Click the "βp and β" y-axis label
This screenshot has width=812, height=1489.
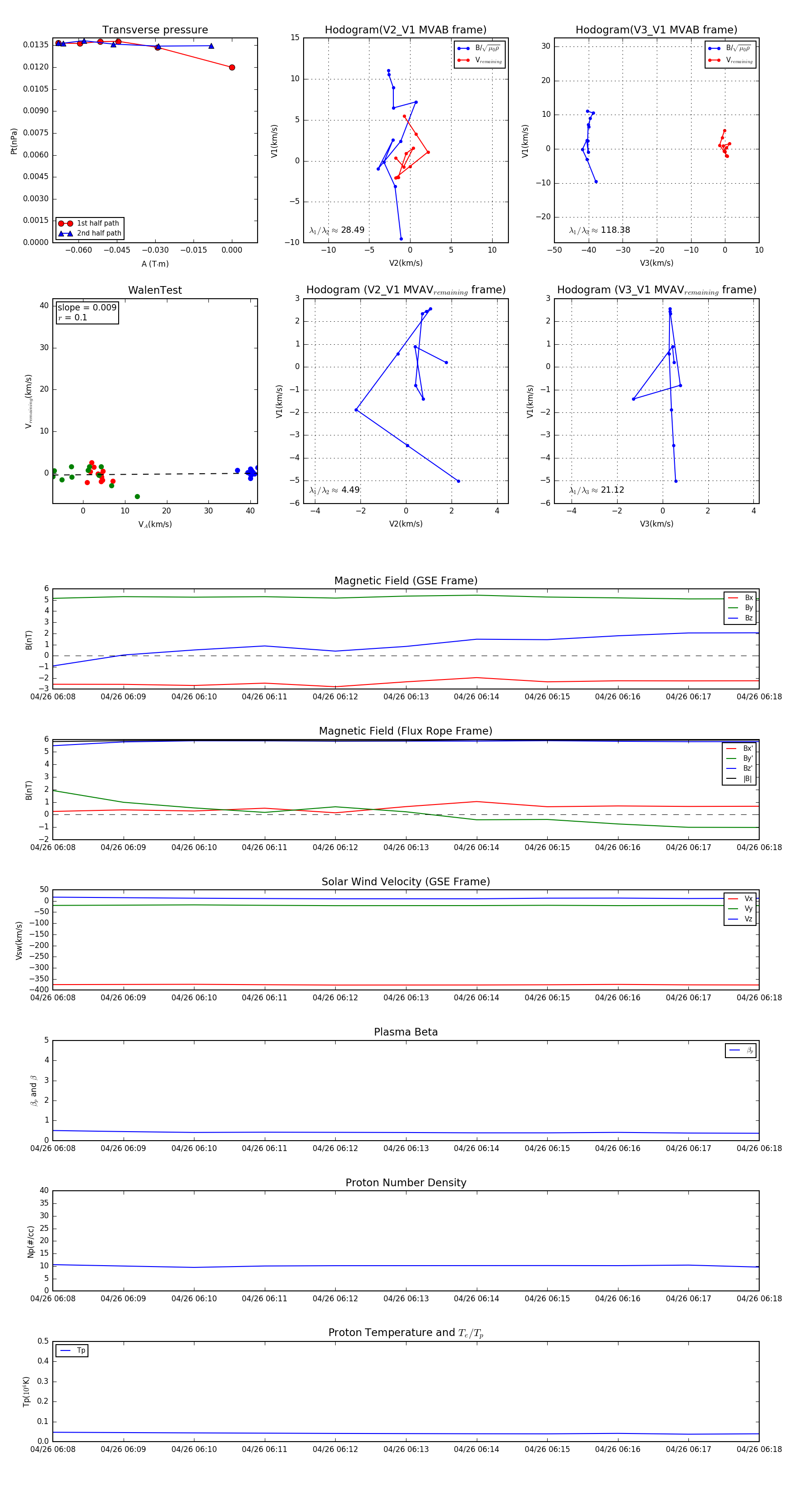[x=33, y=1090]
